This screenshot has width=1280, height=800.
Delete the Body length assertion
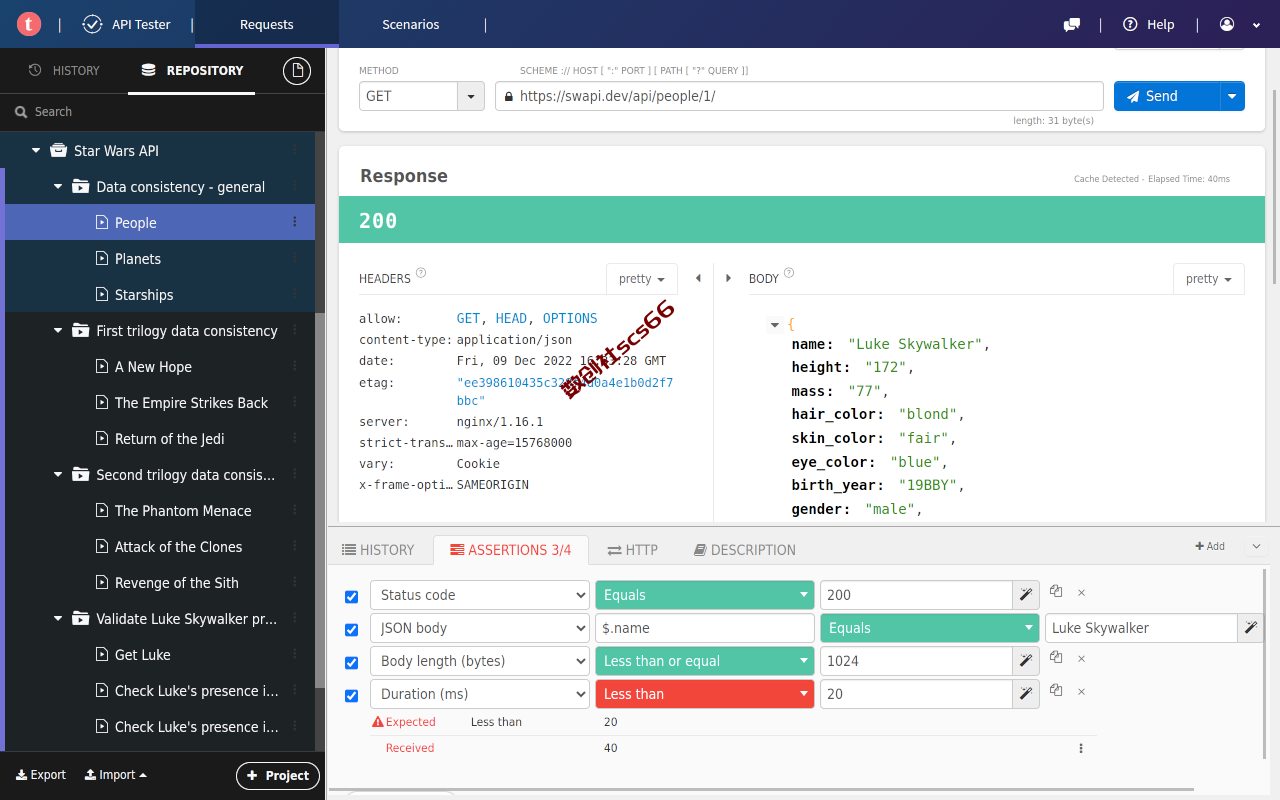click(1081, 659)
